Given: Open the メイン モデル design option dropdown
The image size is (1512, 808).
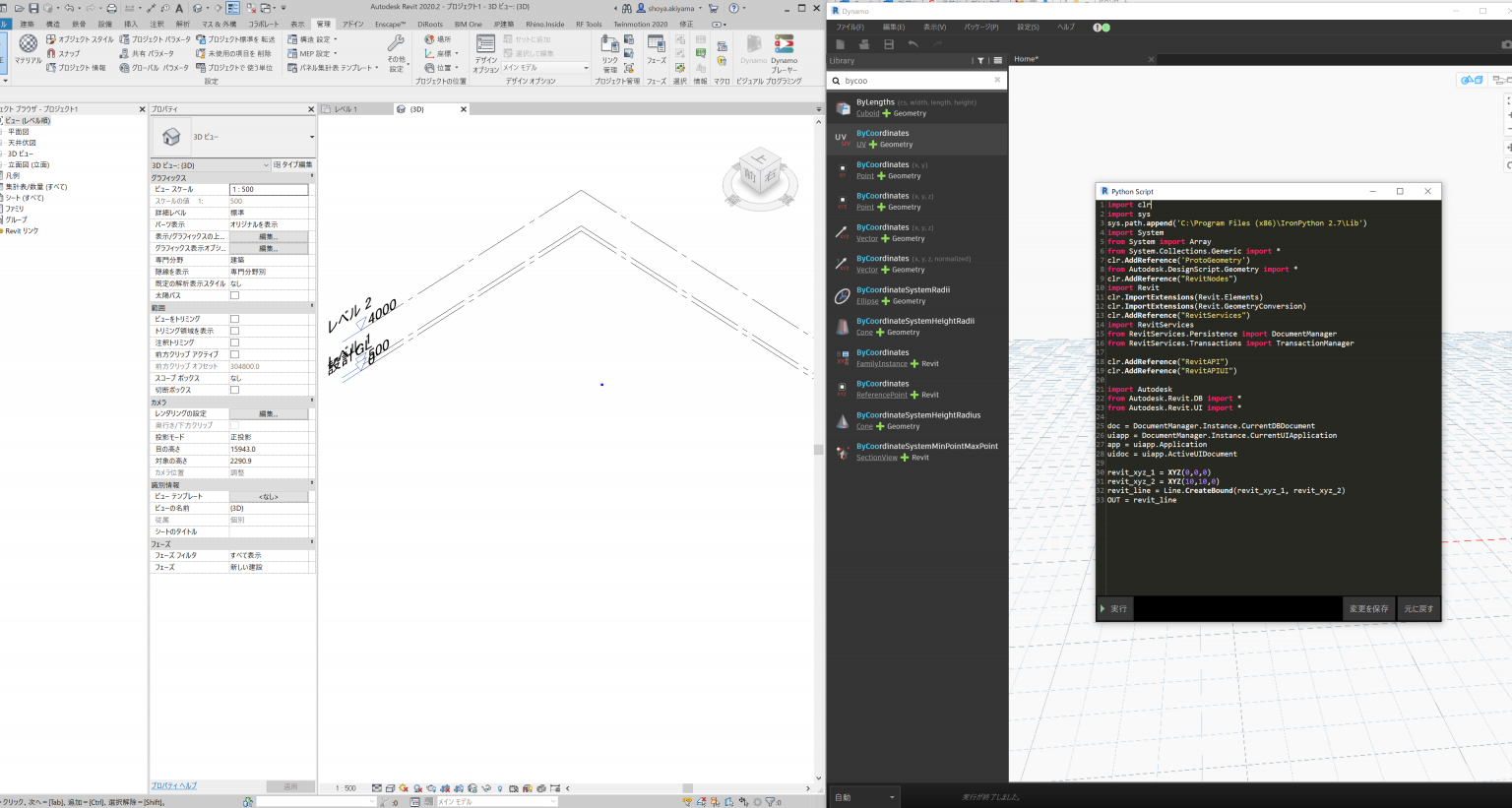Looking at the screenshot, I should (546, 68).
